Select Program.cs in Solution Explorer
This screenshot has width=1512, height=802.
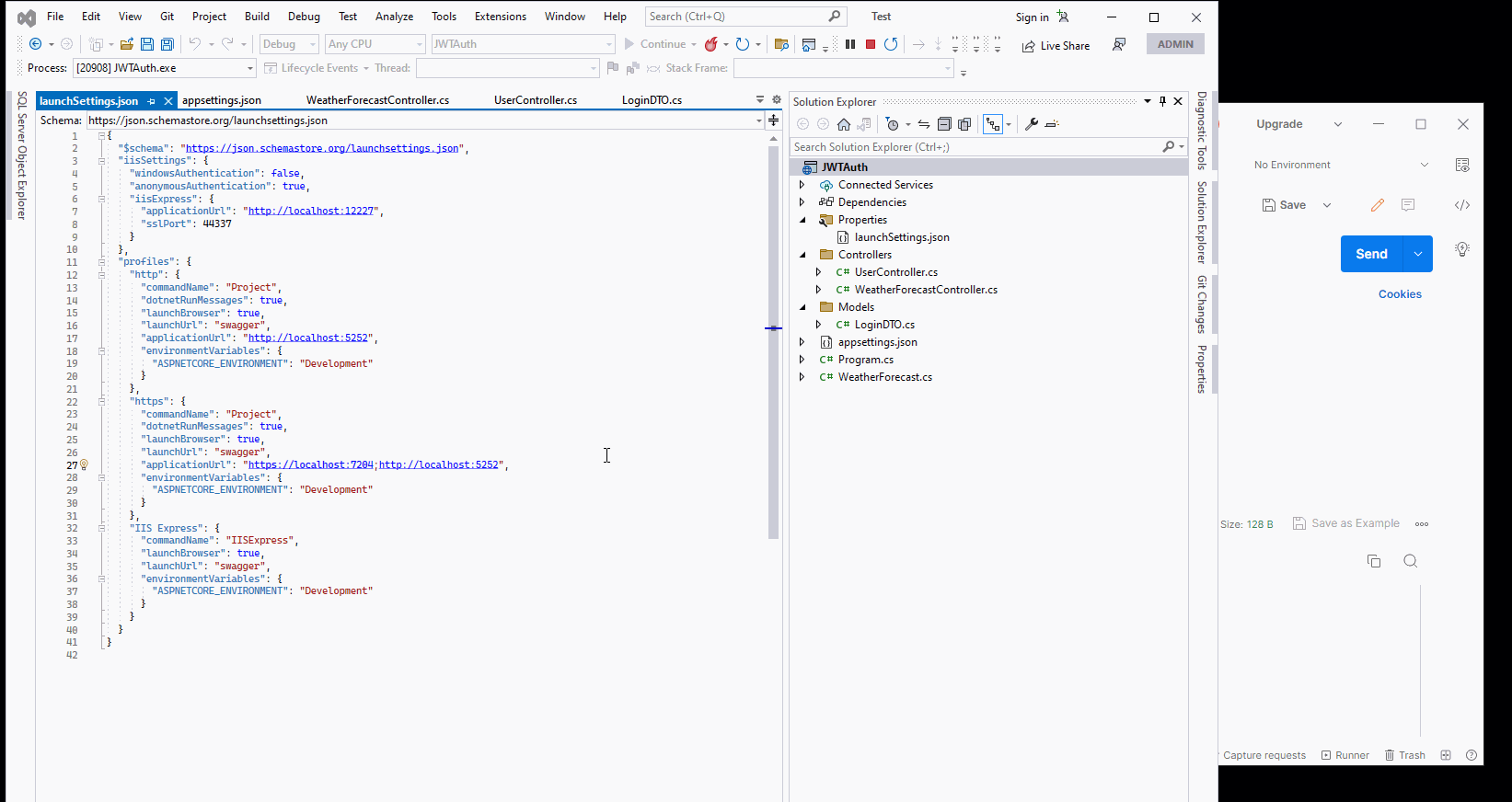(866, 360)
